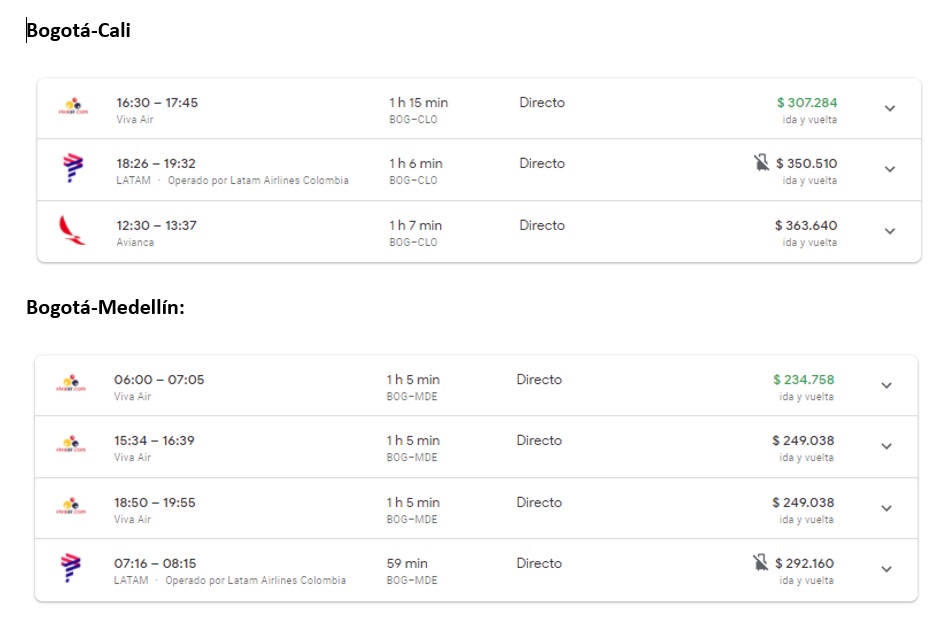Click Viva Air logo on 06:00 Medellín flight
This screenshot has height=623, width=940.
70,382
